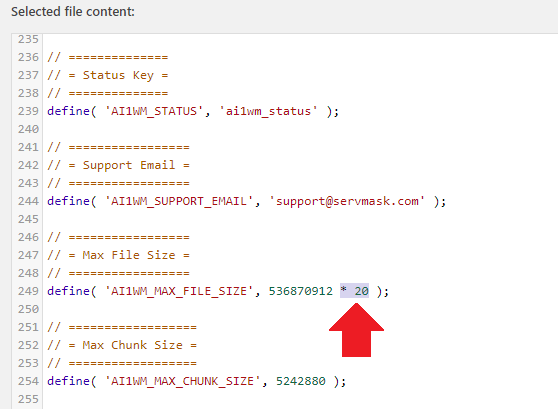Click 'support@servmask.com' string on line 244
558x409 pixels.
347,201
